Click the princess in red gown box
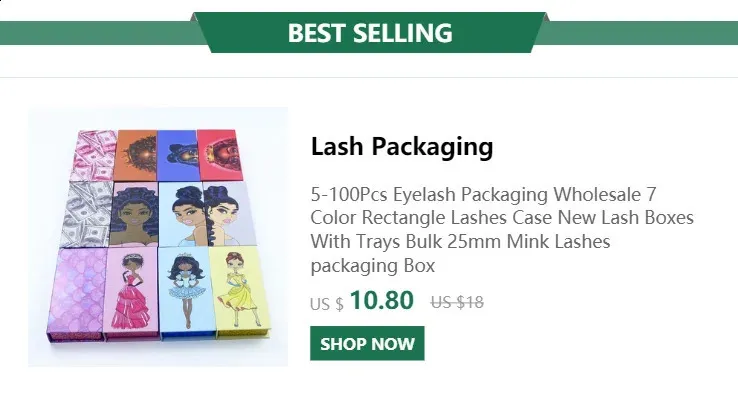This screenshot has height=407, width=738. click(131, 292)
